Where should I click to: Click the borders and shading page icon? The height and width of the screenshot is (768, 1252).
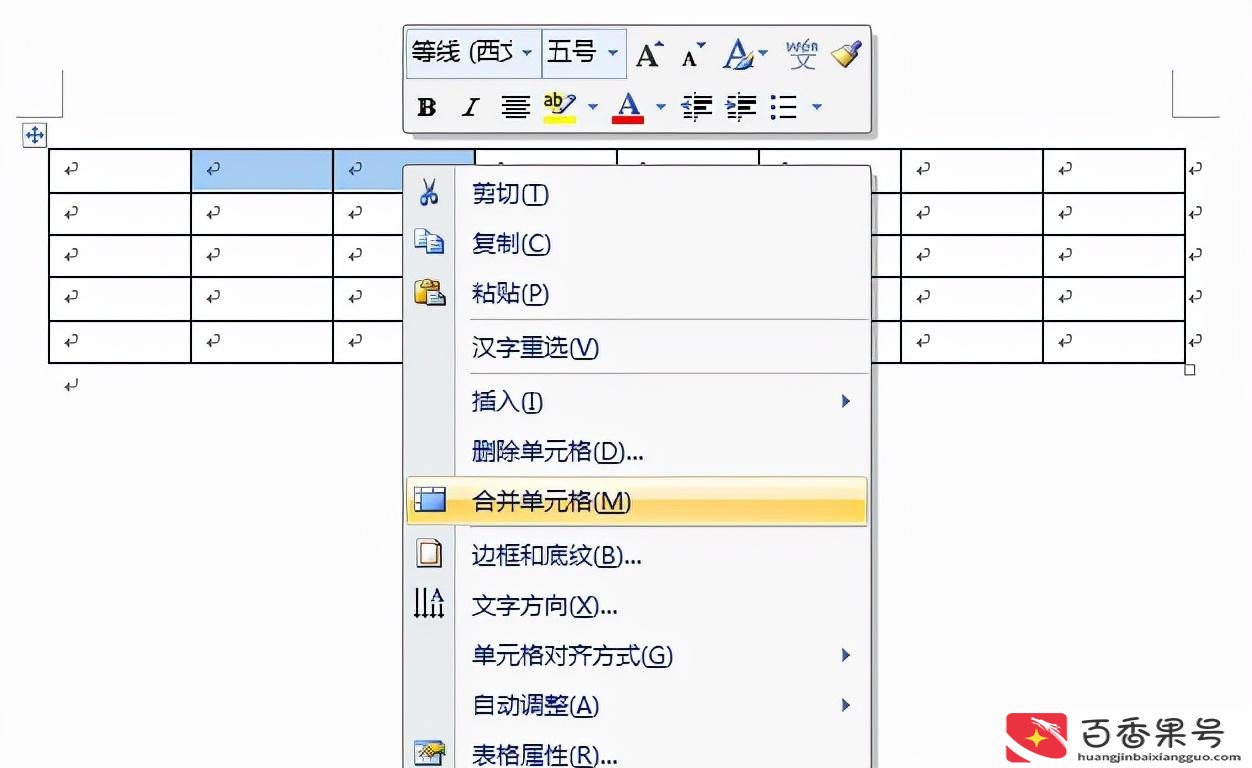pos(429,553)
